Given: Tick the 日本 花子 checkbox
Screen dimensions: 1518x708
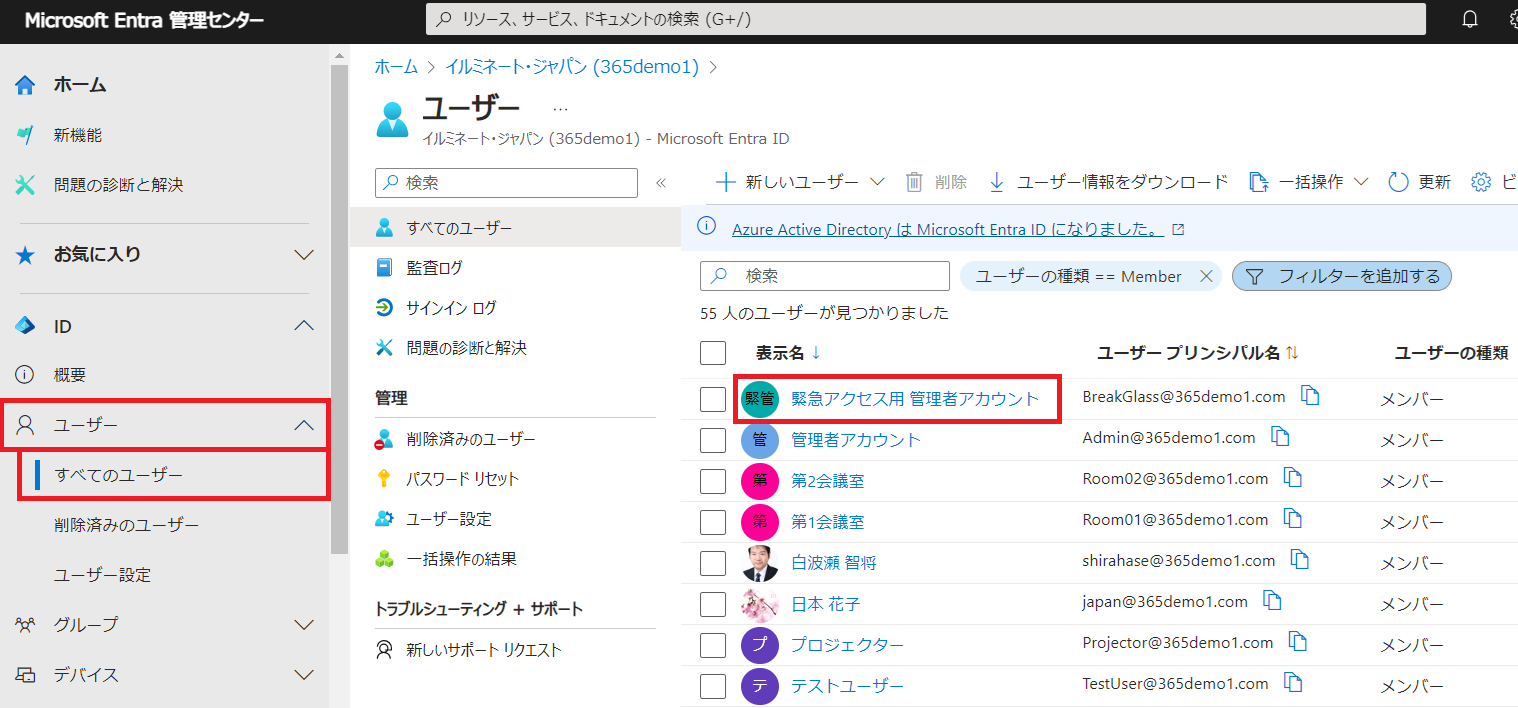Looking at the screenshot, I should (713, 604).
